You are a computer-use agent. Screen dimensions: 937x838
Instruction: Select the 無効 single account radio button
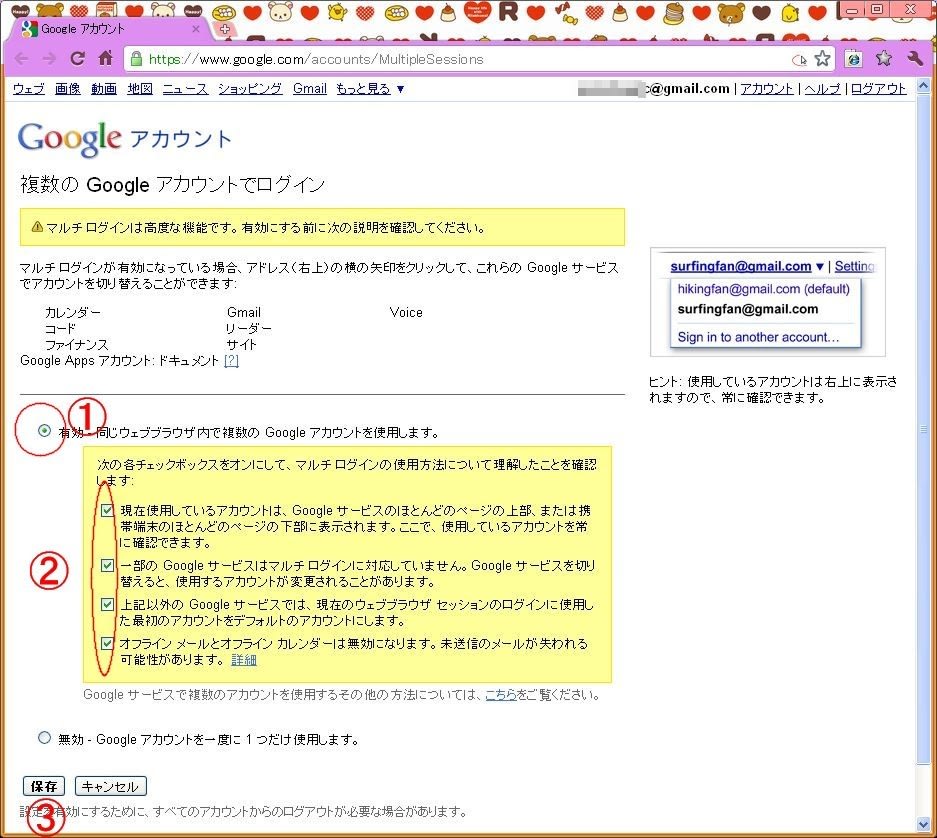coord(43,738)
